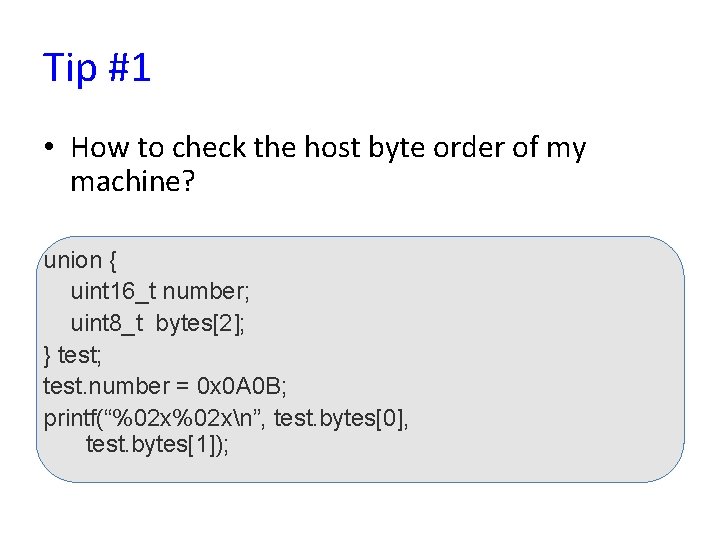Click the word "check" in the question
Screen dimensions: 720x540
(210, 148)
